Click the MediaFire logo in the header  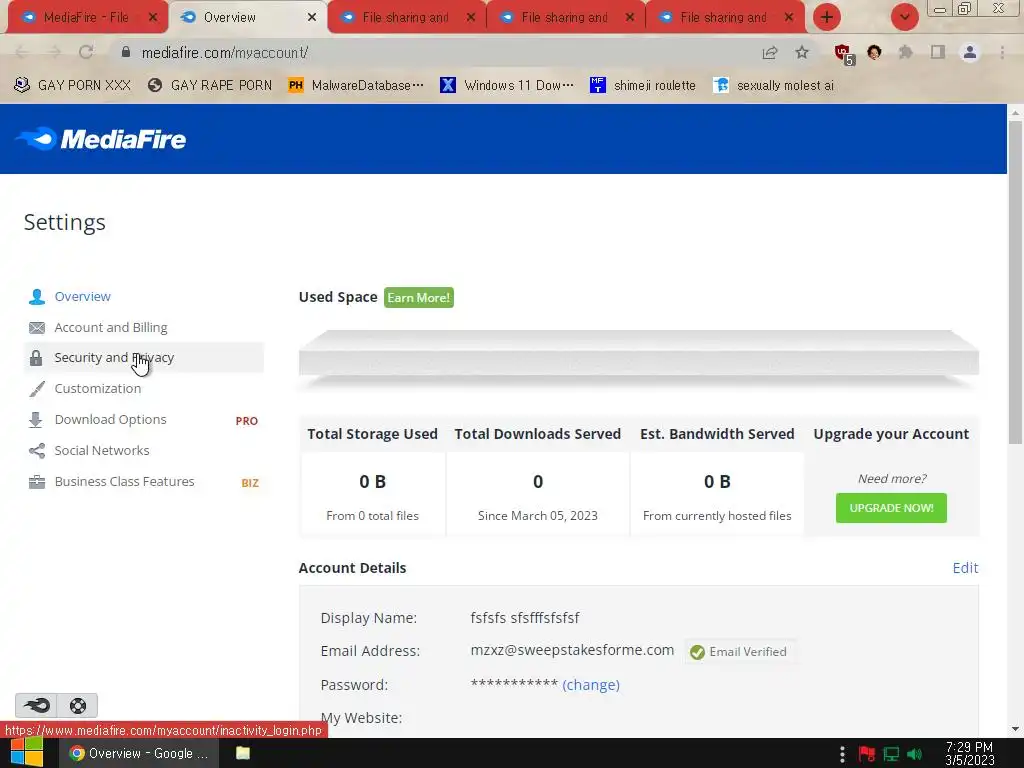[101, 139]
